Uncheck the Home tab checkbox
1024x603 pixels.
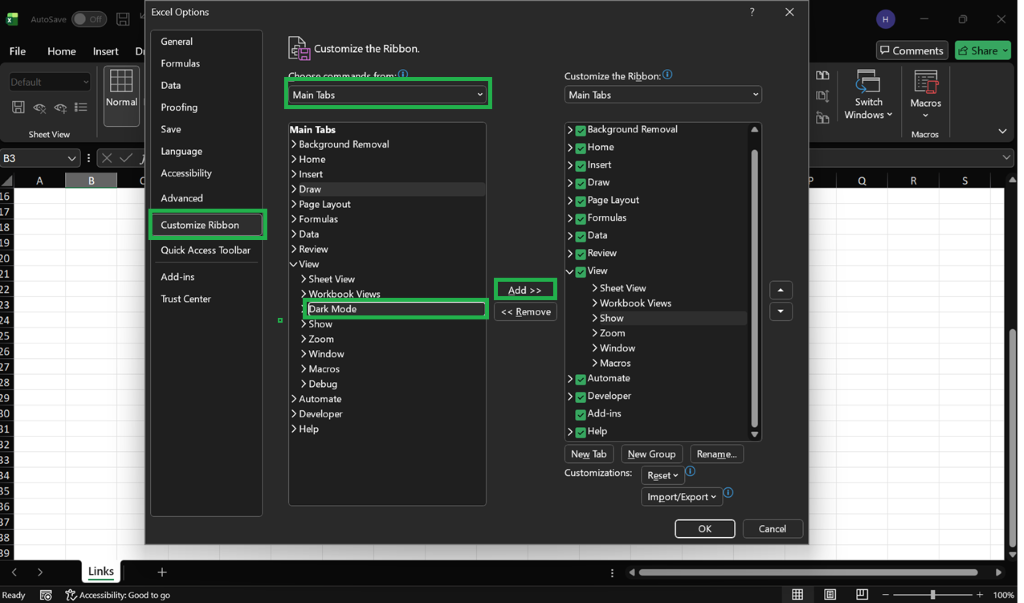pos(580,148)
